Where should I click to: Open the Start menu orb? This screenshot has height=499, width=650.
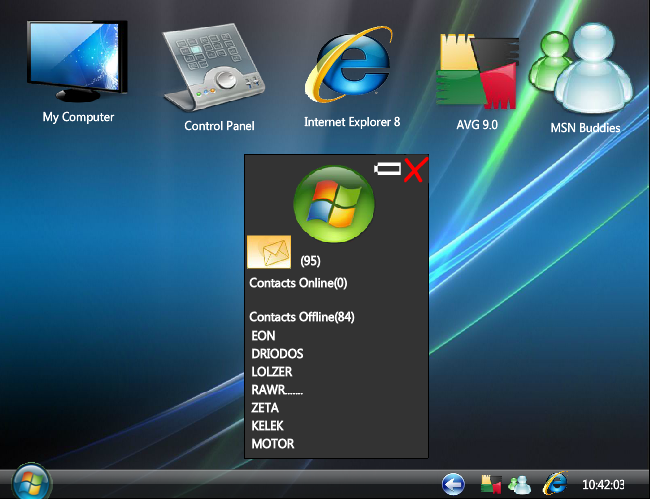(32, 482)
